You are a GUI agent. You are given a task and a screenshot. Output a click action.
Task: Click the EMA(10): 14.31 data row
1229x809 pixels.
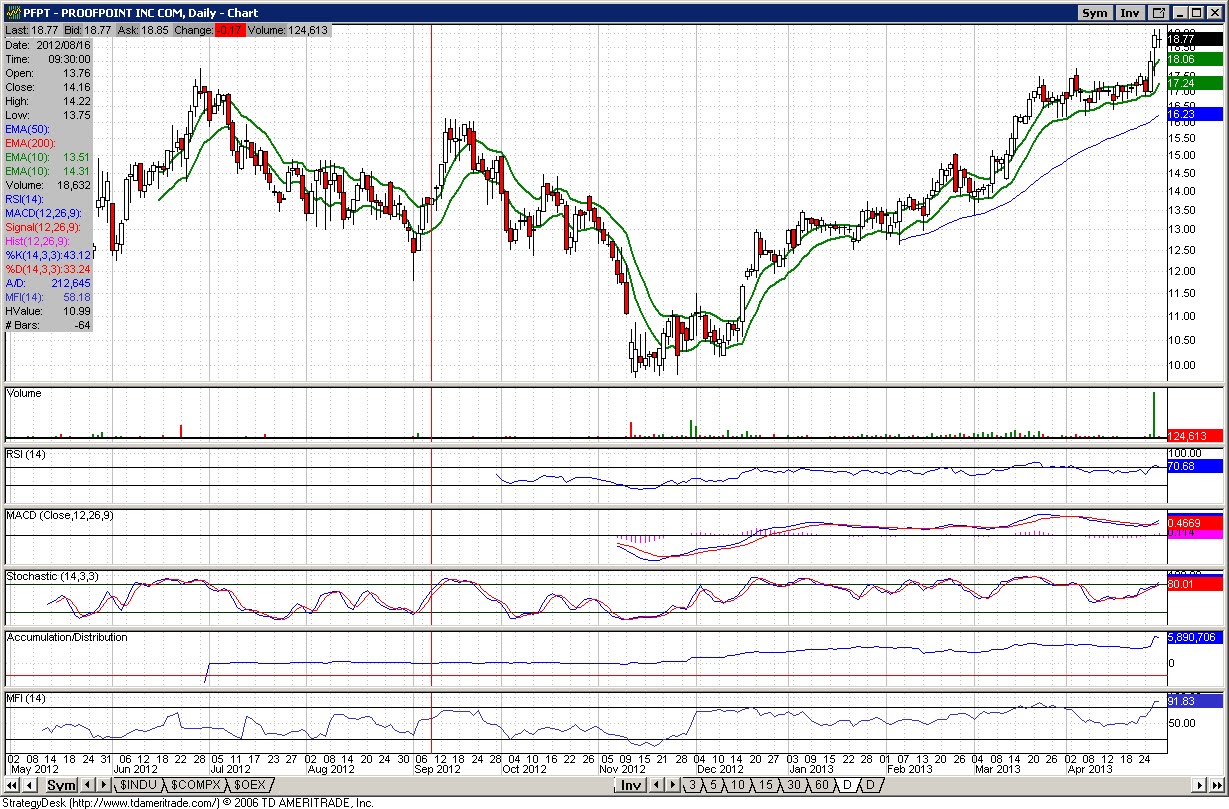click(48, 171)
